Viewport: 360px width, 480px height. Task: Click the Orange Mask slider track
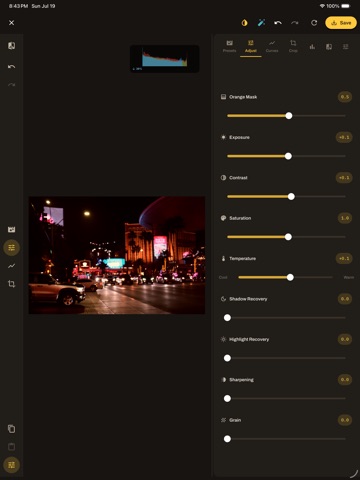(x=286, y=116)
